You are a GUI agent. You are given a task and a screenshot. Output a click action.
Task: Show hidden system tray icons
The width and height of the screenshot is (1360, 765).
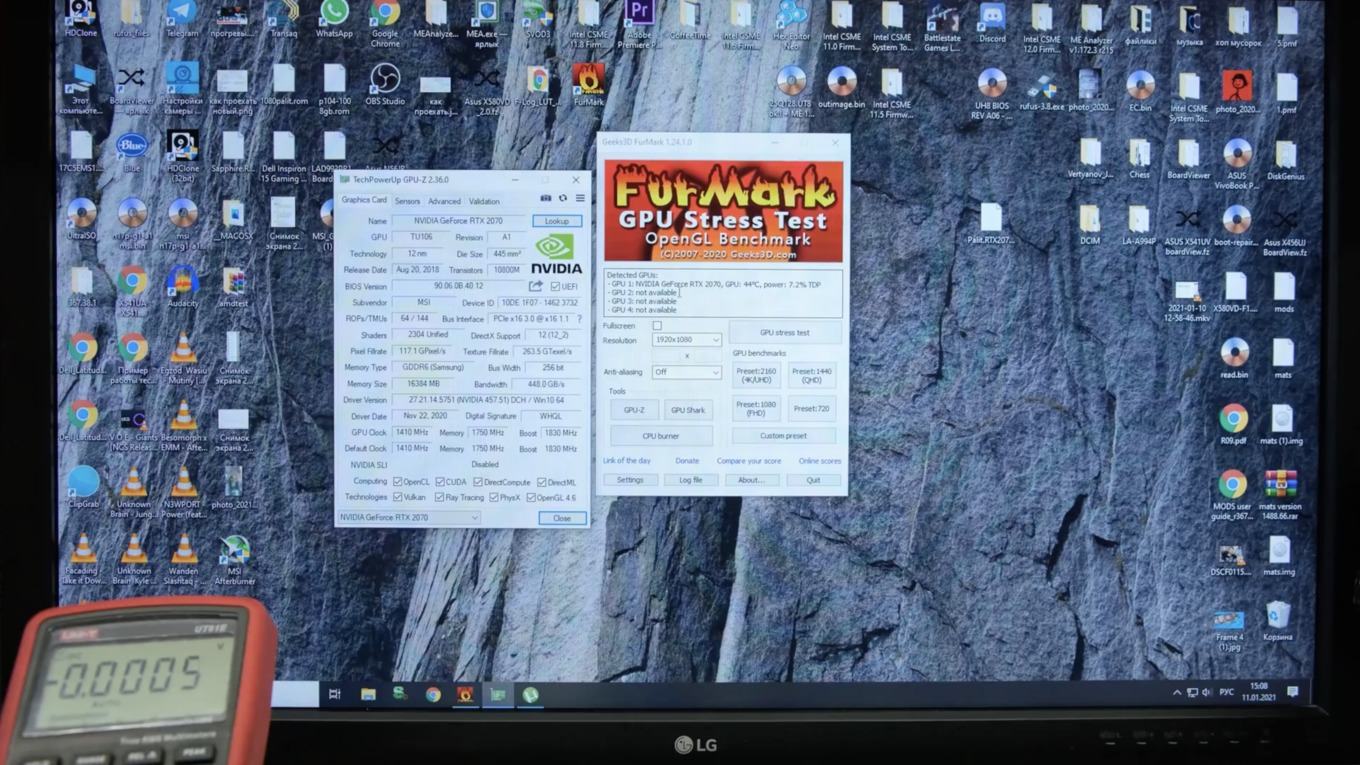pyautogui.click(x=1176, y=692)
